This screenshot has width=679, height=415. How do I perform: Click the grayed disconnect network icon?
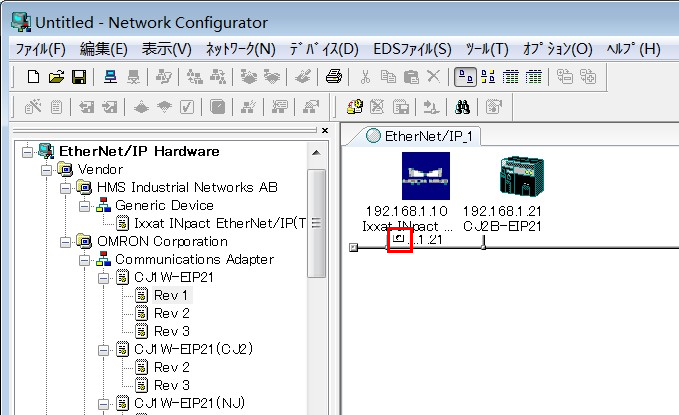[133, 77]
